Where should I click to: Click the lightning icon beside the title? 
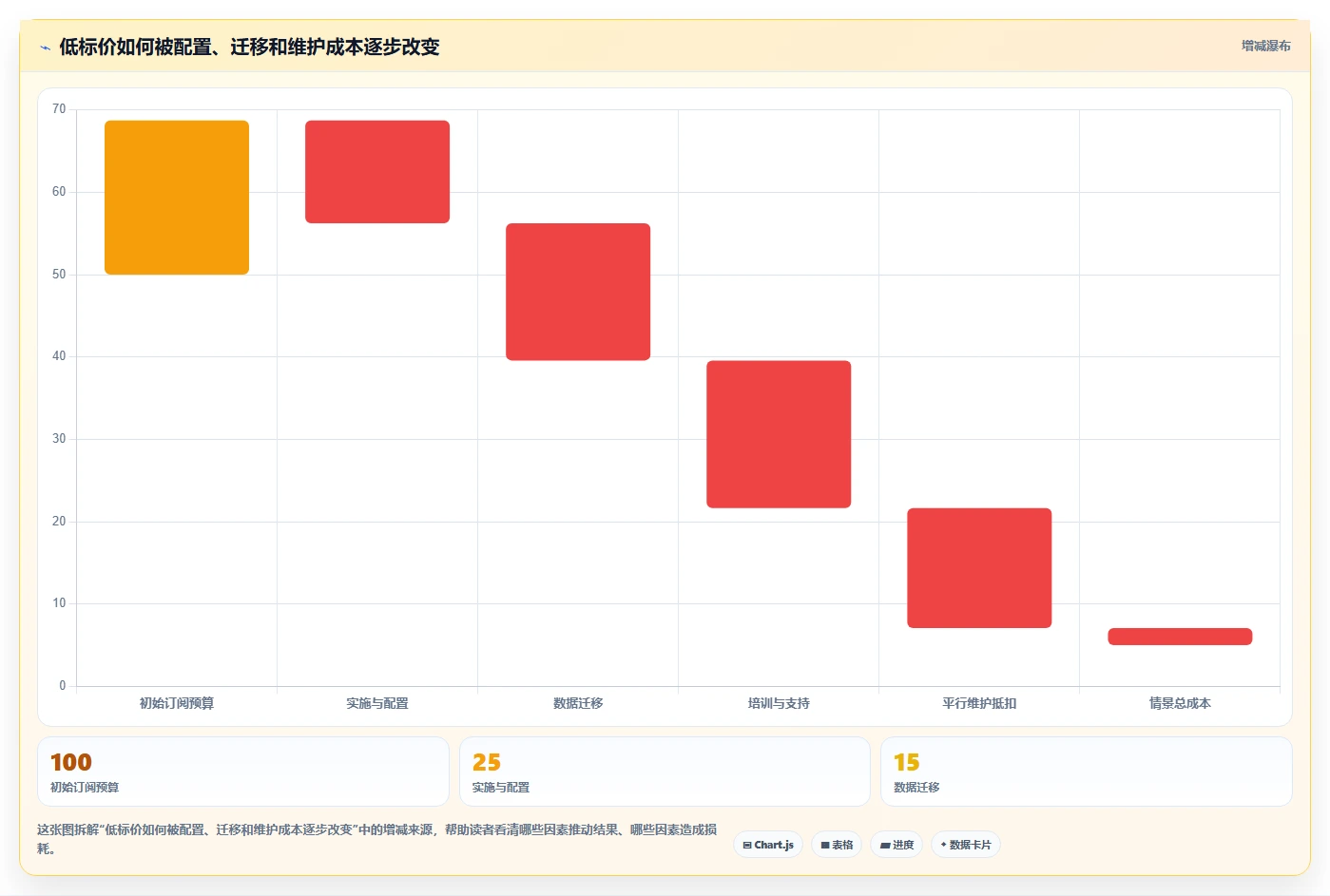coord(45,48)
